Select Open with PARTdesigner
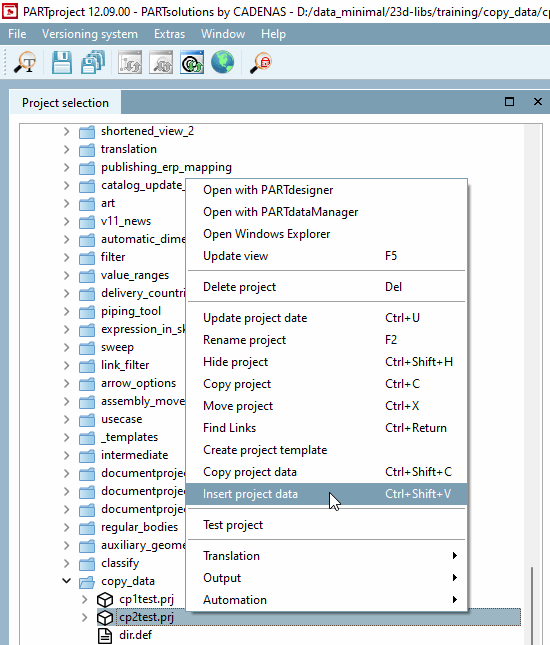This screenshot has height=645, width=550. tap(327, 190)
